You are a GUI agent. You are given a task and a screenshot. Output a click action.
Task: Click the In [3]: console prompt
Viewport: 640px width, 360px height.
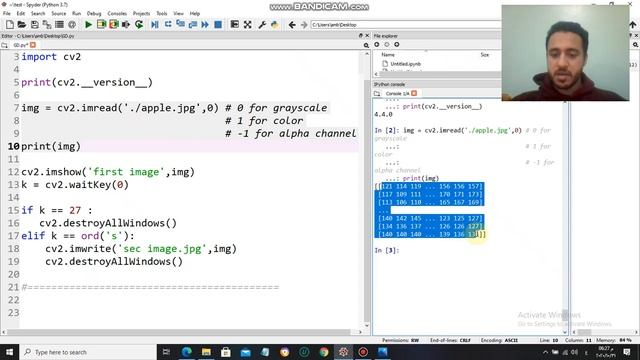pyautogui.click(x=387, y=250)
